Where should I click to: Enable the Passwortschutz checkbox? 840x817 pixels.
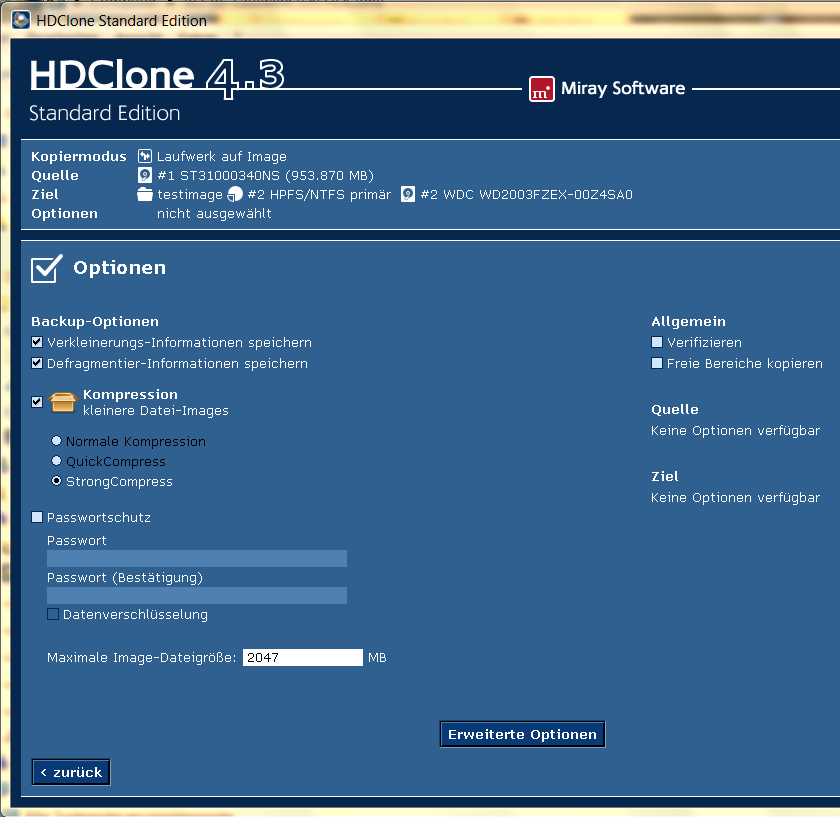click(37, 517)
